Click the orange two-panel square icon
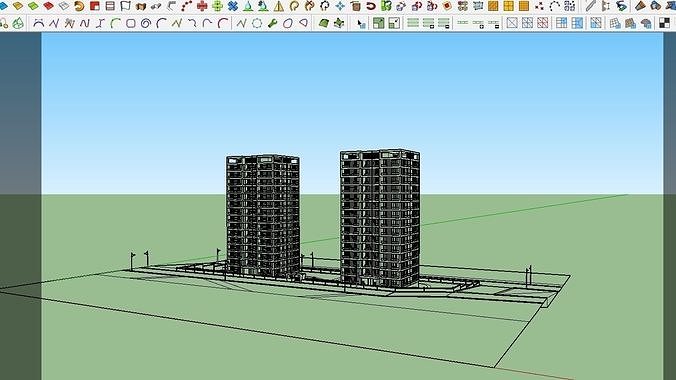676x380 pixels. 493,6
